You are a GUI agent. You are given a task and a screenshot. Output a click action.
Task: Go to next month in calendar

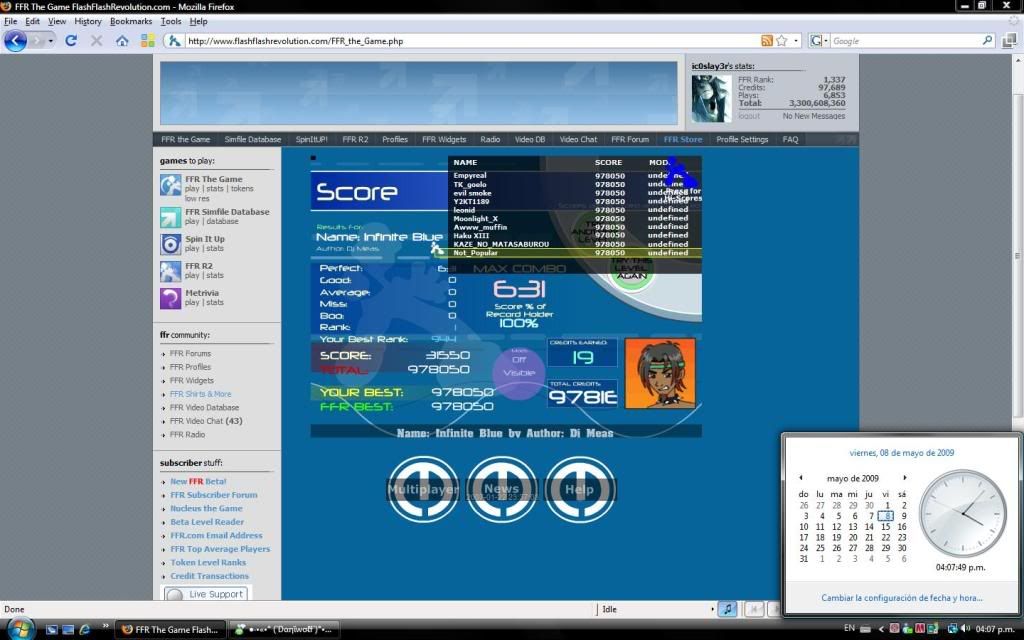point(905,478)
